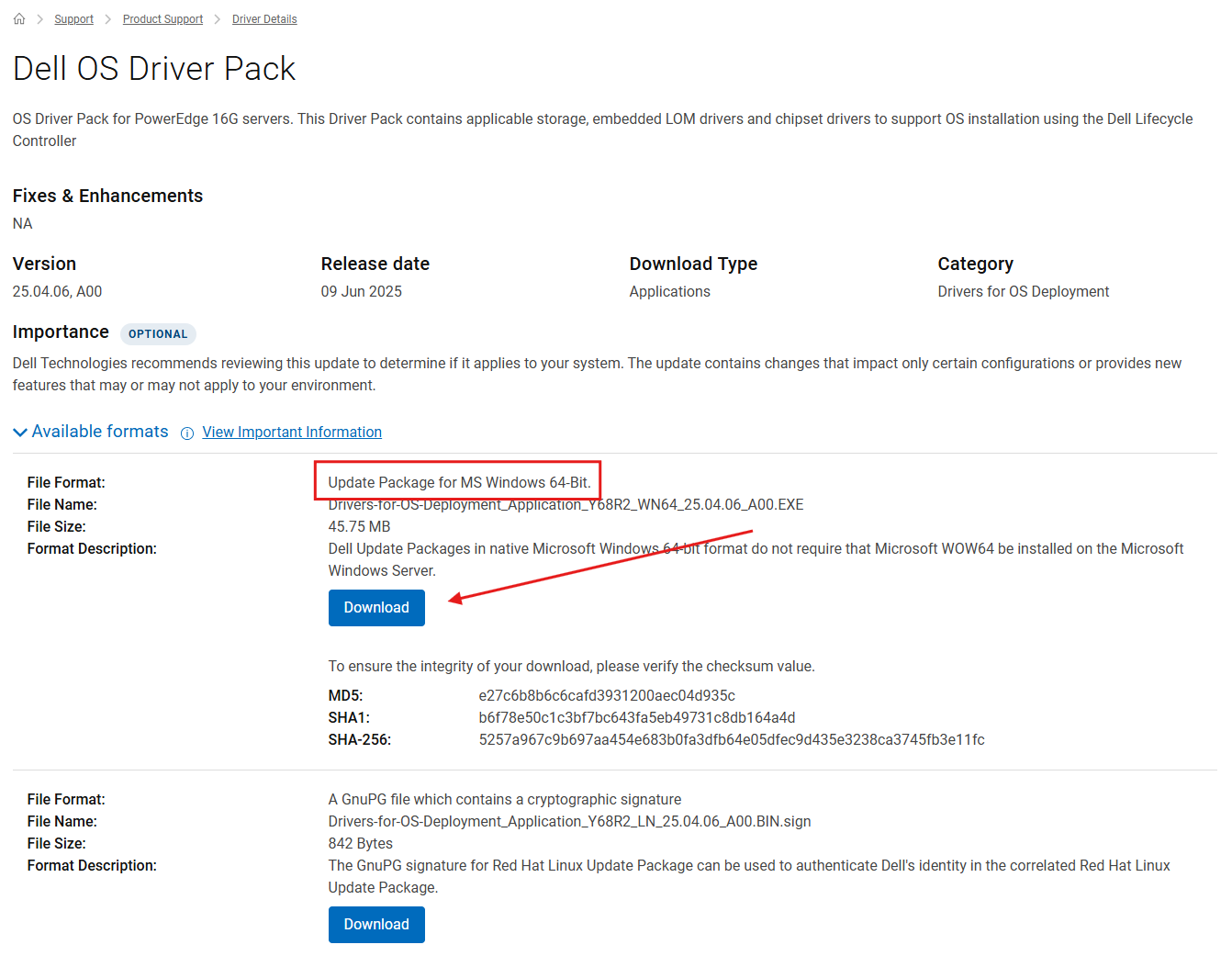Click the info circle icon beside Available formats

tap(187, 433)
